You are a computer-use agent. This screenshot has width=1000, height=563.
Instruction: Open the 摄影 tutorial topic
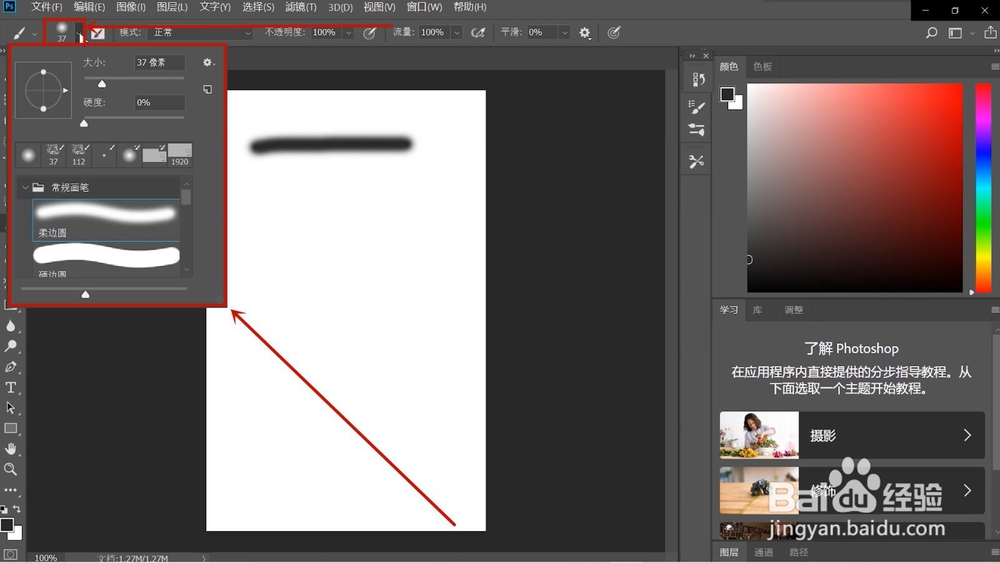click(x=852, y=435)
